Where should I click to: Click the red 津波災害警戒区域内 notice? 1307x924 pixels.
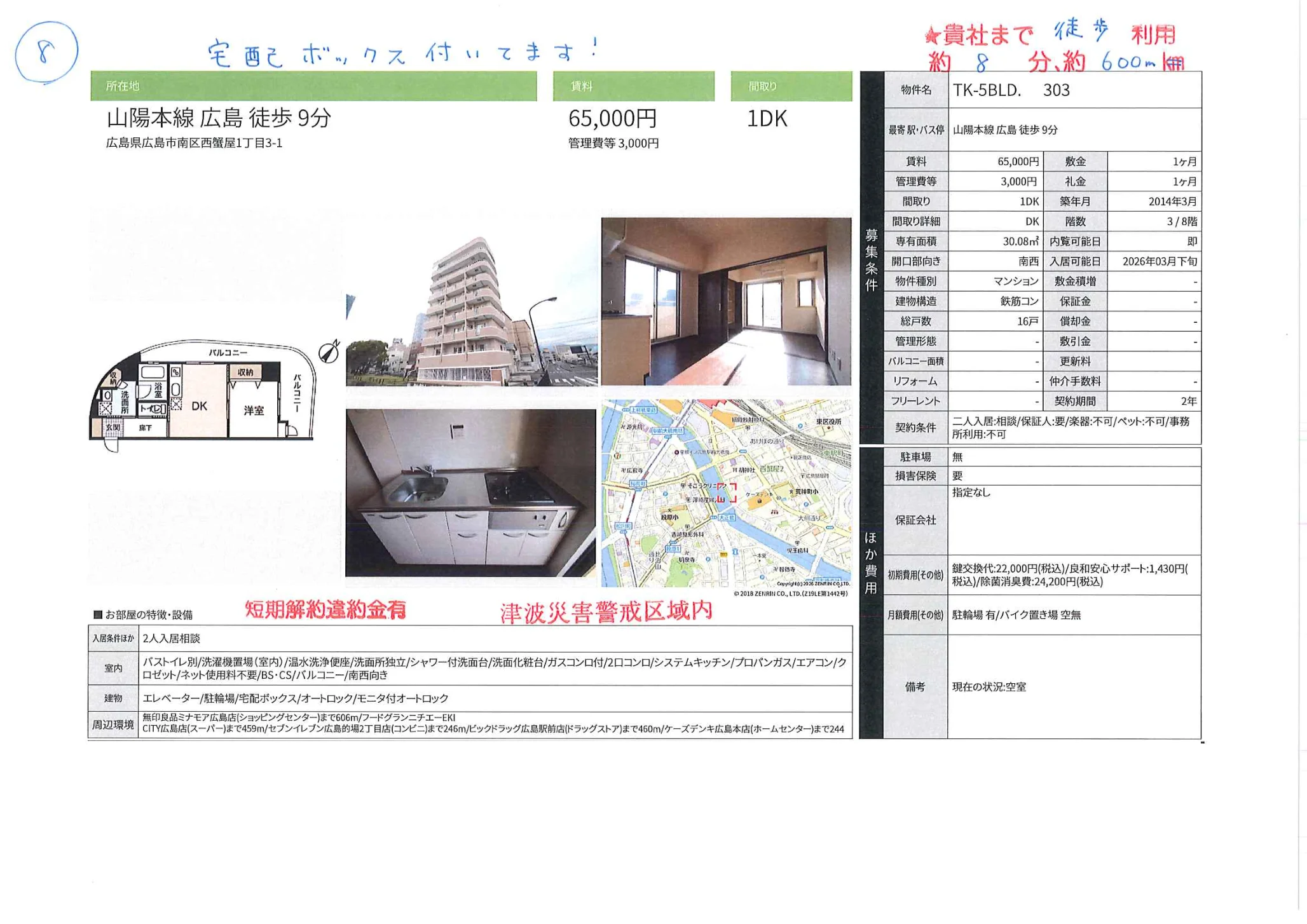click(606, 611)
